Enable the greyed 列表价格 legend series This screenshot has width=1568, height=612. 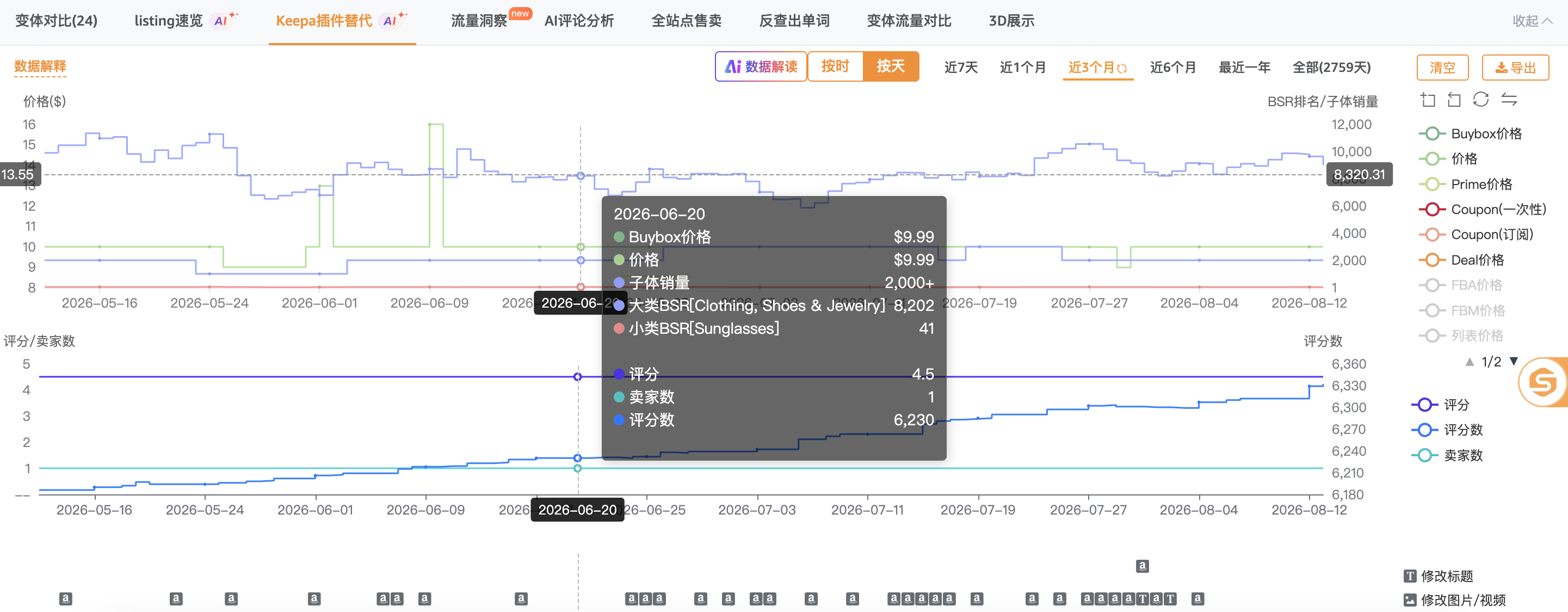pos(1461,335)
